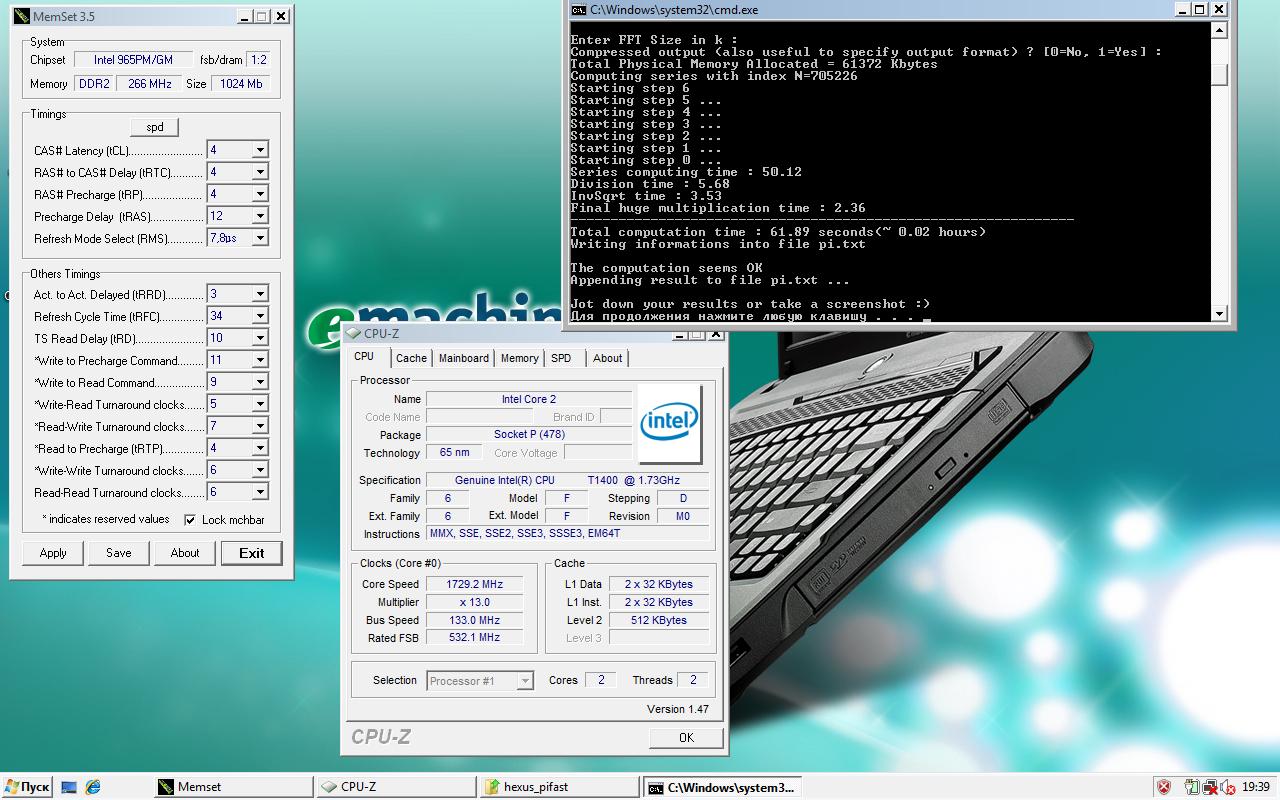This screenshot has width=1280, height=800.
Task: Click the MemSet title bar icon
Action: click(x=22, y=16)
